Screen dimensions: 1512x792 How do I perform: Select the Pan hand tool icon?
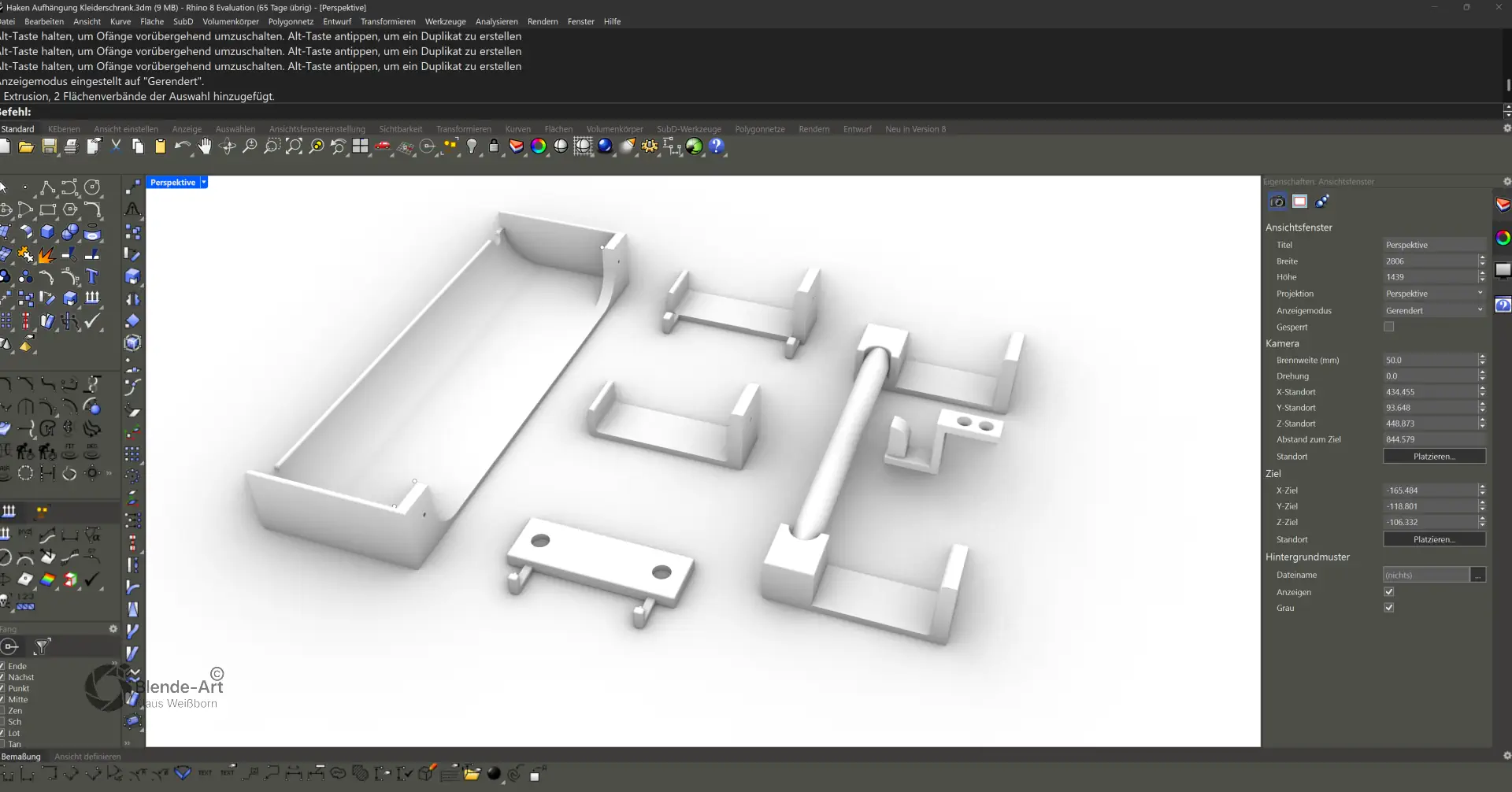point(205,146)
